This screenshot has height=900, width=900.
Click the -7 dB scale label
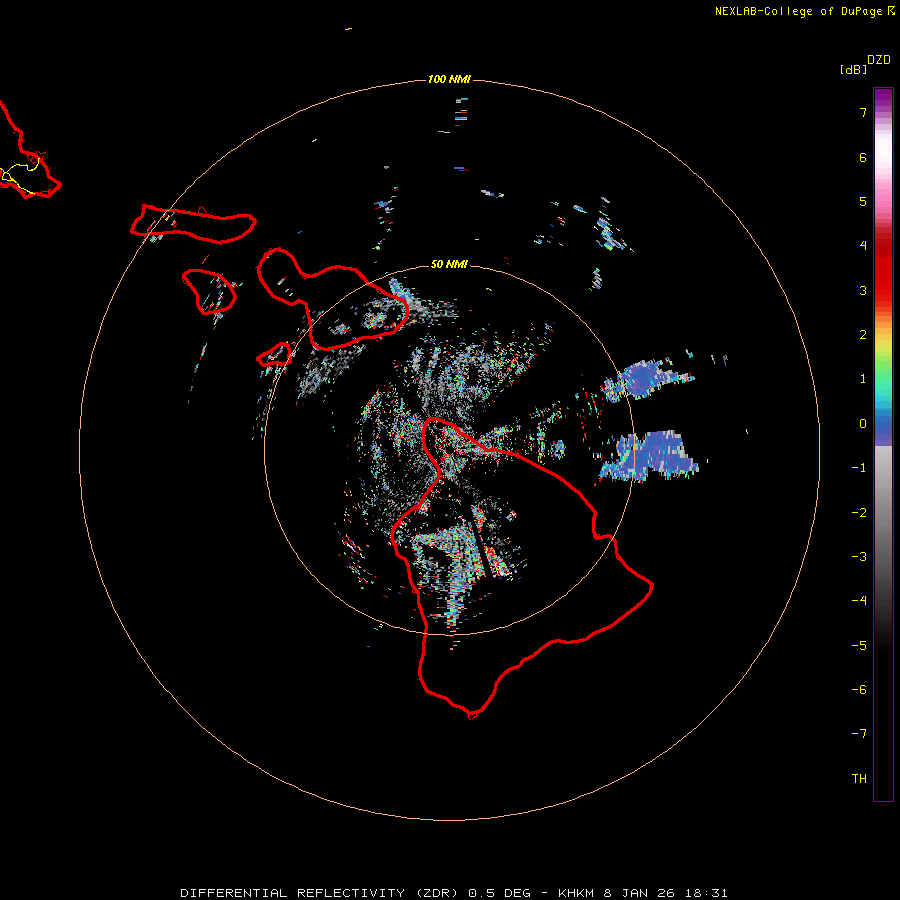[x=859, y=734]
